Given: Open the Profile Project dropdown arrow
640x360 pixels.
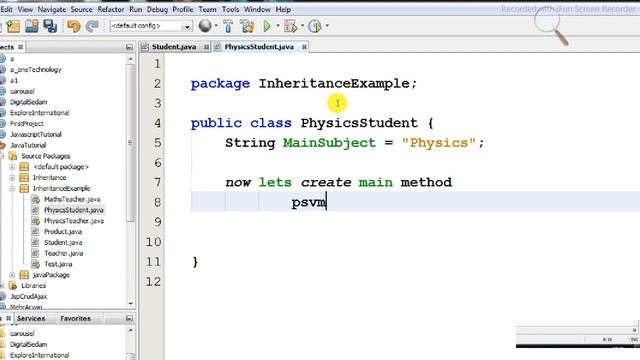Looking at the screenshot, I should [x=327, y=26].
